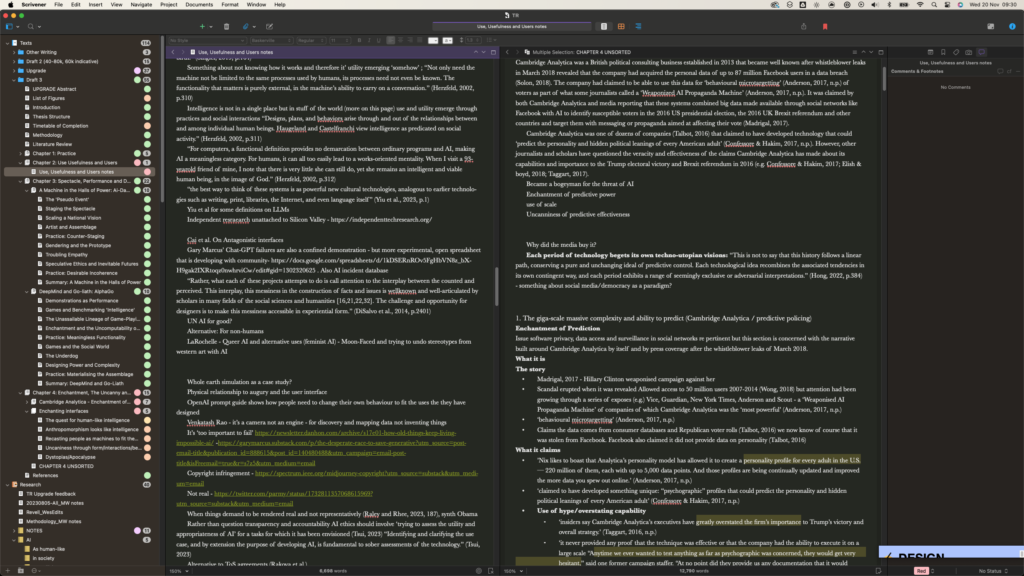This screenshot has height=576, width=1024.
Task: Add a new comment in Inspector
Action: (1000, 71)
